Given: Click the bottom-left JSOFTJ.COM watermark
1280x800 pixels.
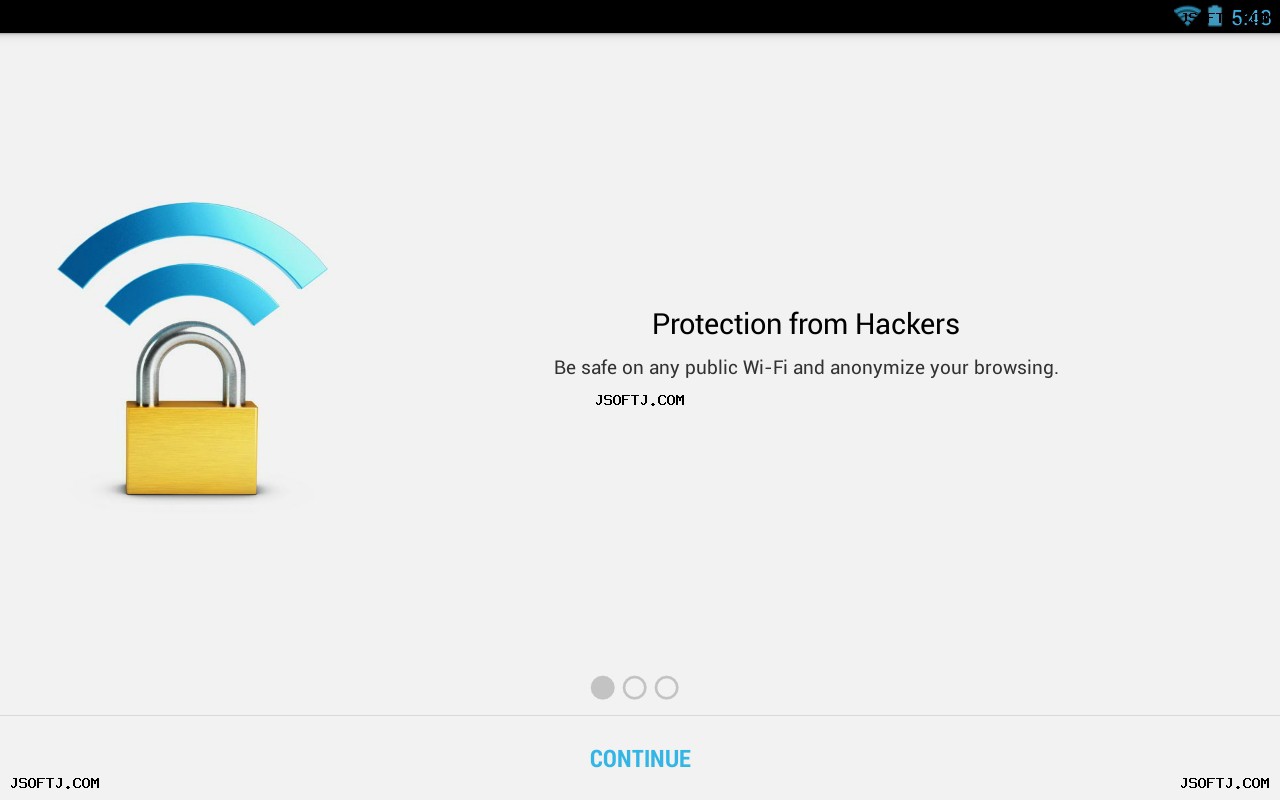Looking at the screenshot, I should click(55, 783).
